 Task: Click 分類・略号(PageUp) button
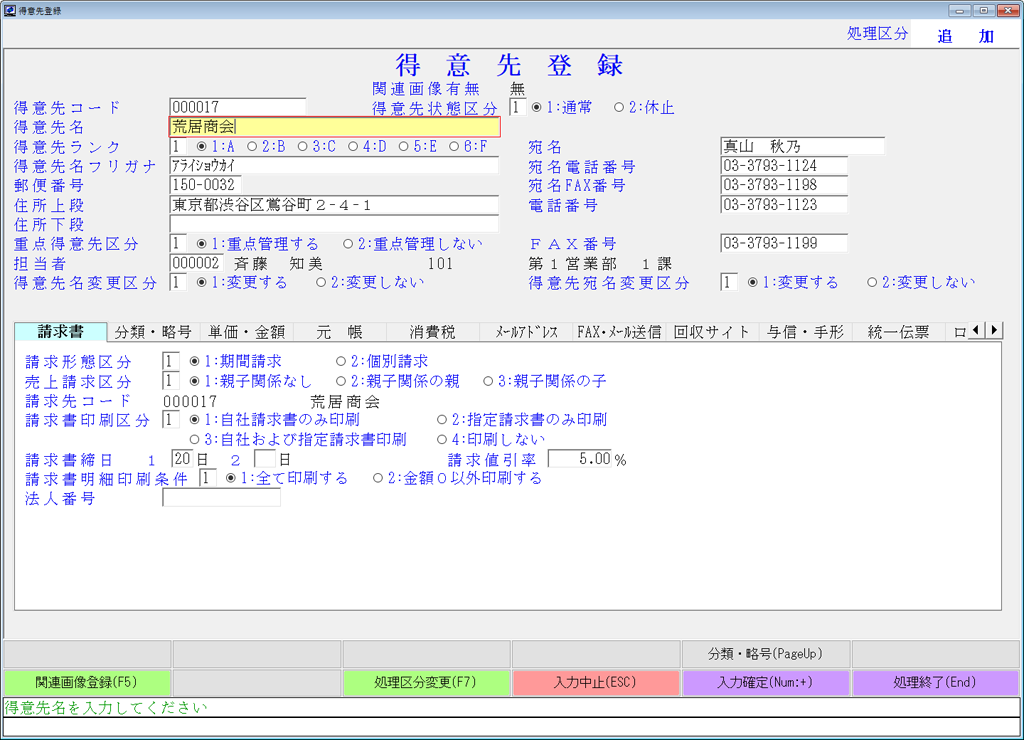point(765,654)
